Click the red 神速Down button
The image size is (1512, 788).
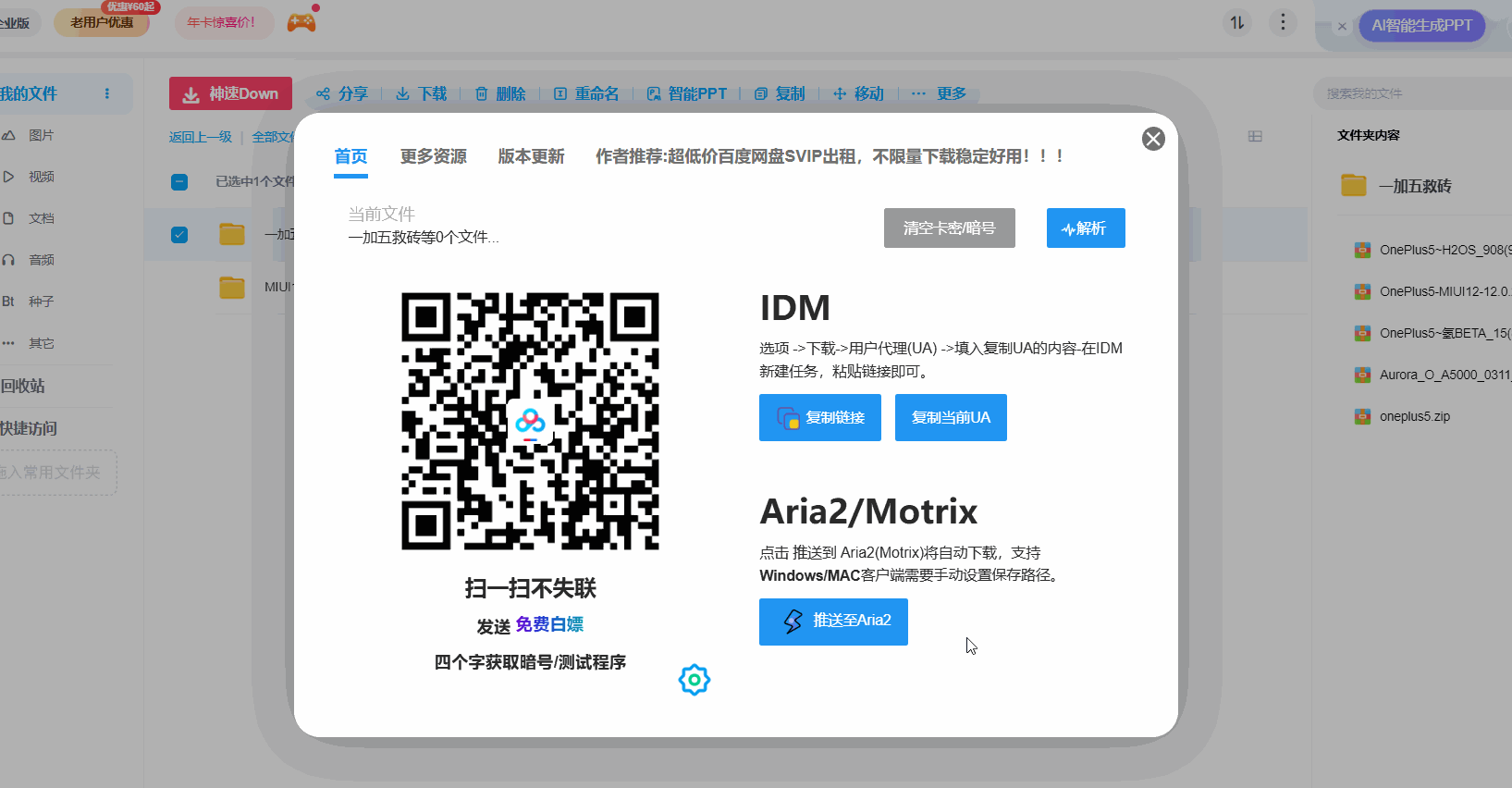coord(230,93)
